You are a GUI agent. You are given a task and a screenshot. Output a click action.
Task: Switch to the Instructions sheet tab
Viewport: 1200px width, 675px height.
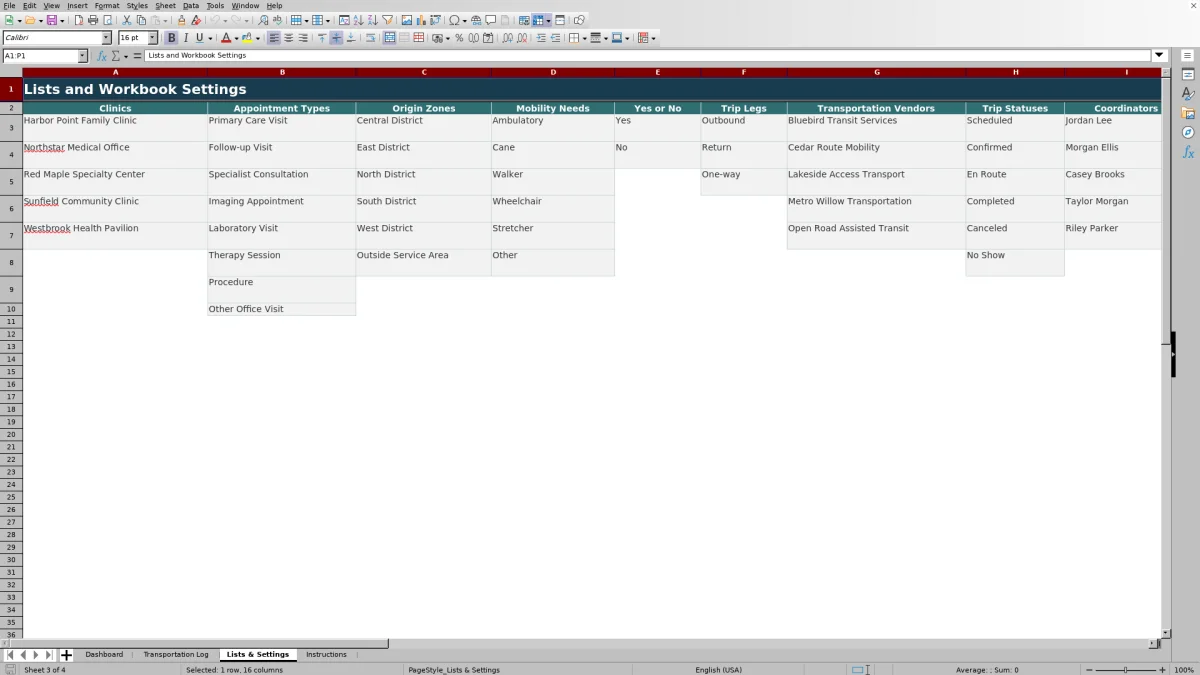[x=326, y=655]
